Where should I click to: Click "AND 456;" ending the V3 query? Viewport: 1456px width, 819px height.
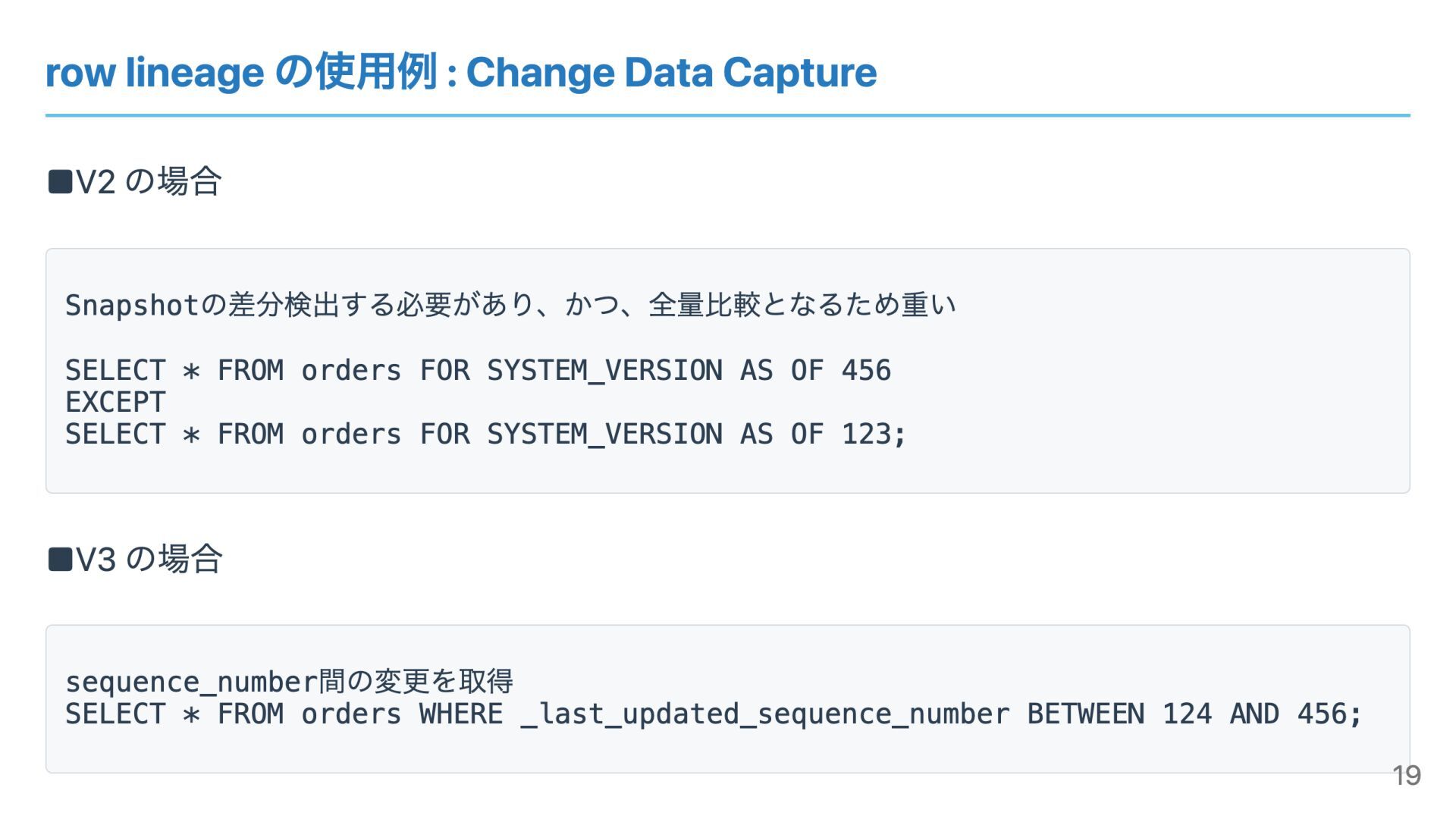point(1295,714)
